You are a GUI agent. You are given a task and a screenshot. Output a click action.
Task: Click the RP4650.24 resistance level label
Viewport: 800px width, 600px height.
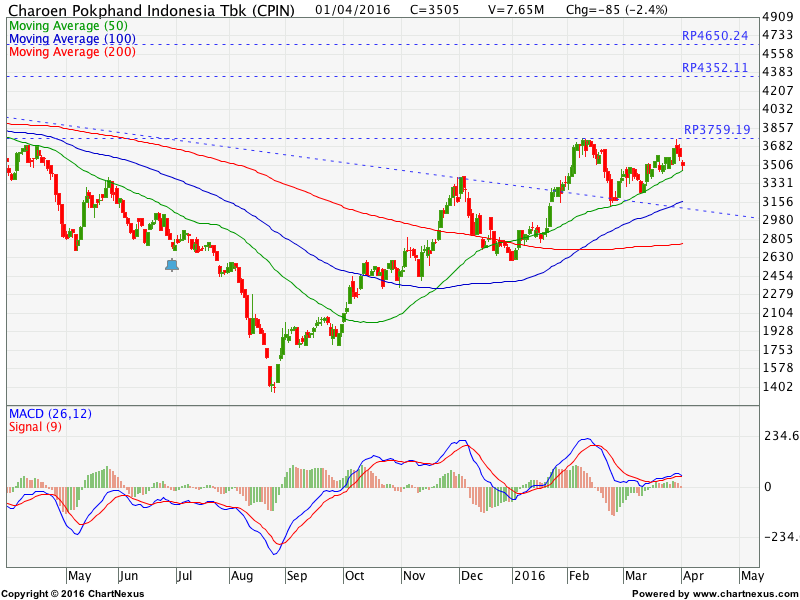pos(715,36)
